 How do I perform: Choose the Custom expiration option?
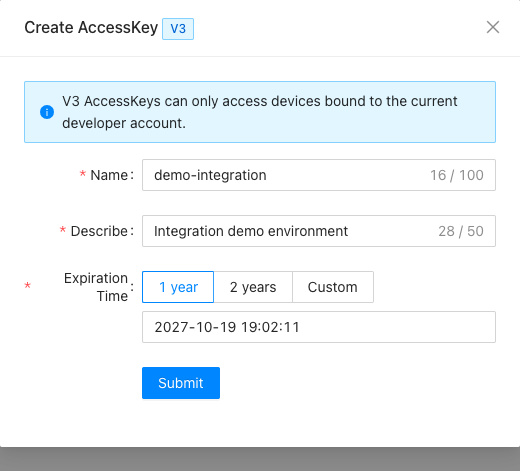[x=333, y=287]
